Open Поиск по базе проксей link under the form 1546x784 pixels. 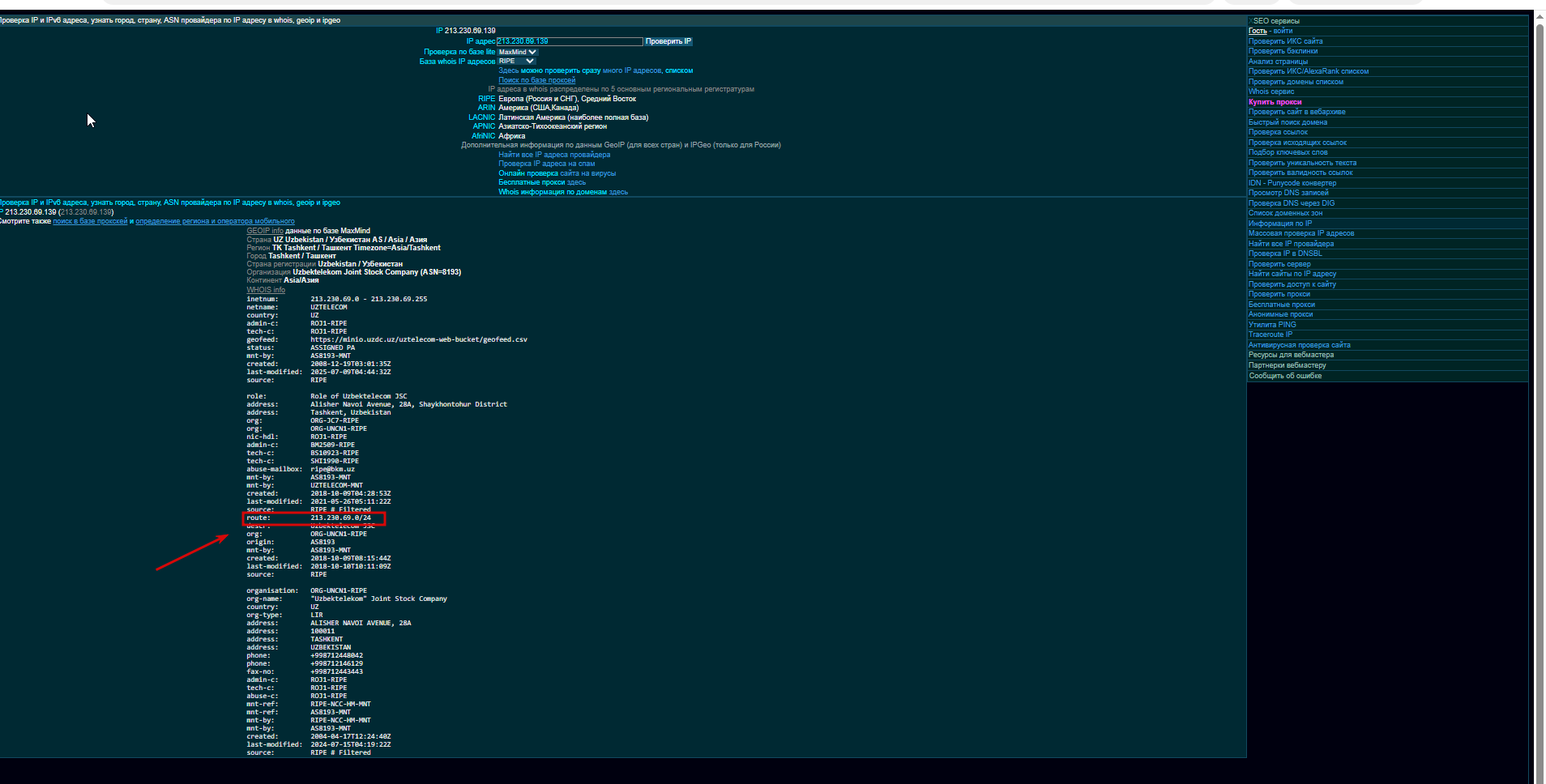click(x=537, y=80)
